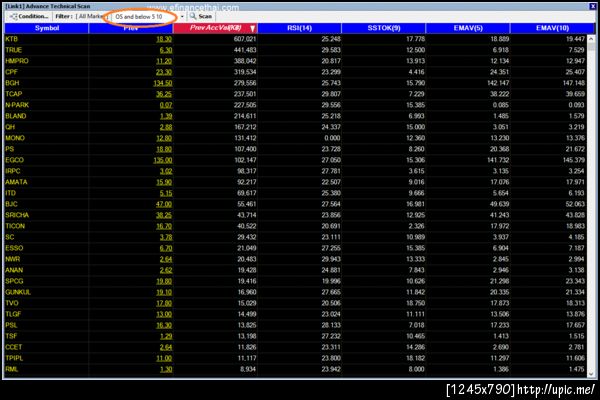Select the IRPC symbol
Image resolution: width=600 pixels, height=400 pixels.
[x=13, y=171]
